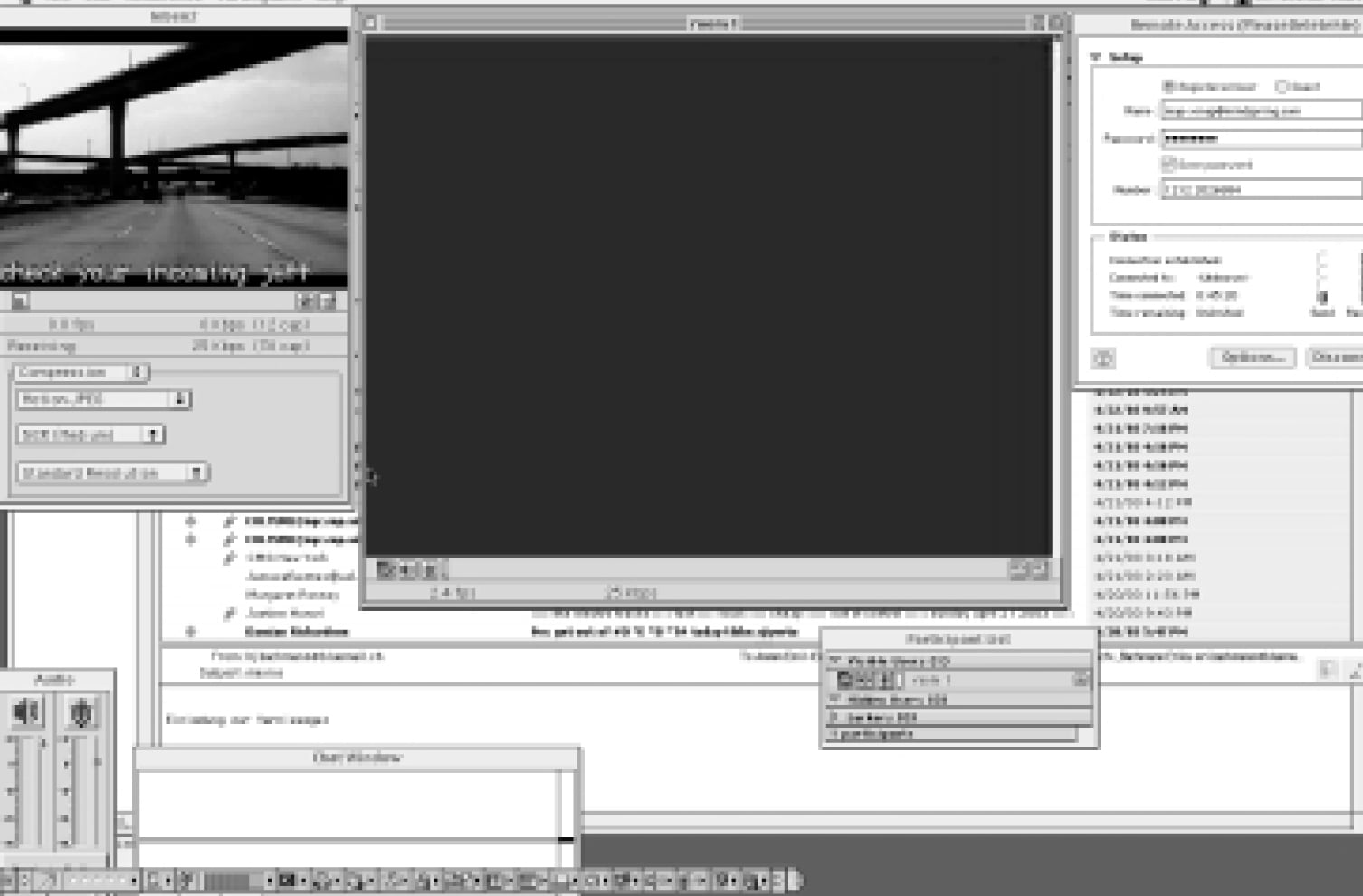Click the collapse tab at the Control Strip's right end

click(x=796, y=880)
